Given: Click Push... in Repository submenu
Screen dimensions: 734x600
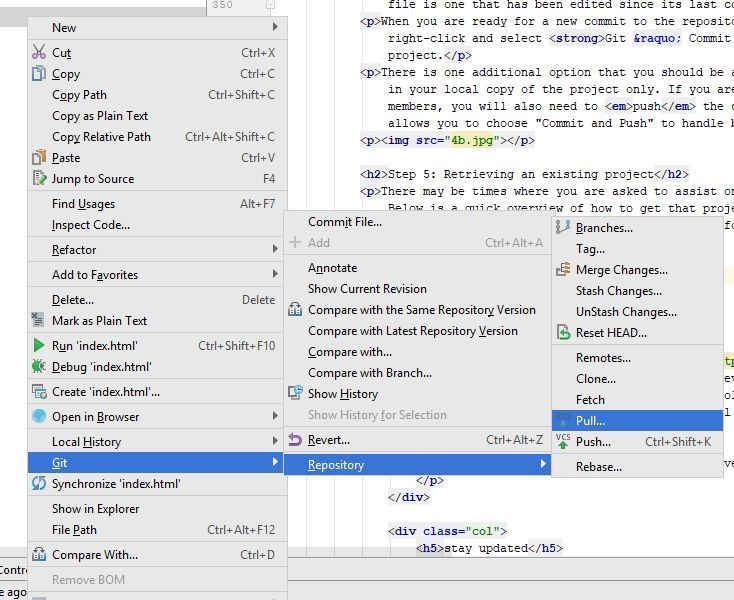Looking at the screenshot, I should tap(593, 442).
